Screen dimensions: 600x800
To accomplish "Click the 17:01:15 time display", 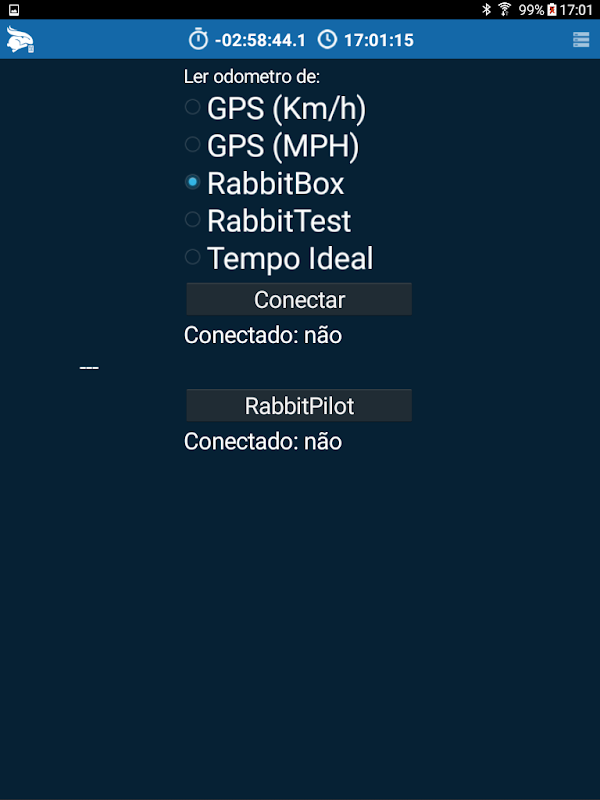I will coord(378,40).
